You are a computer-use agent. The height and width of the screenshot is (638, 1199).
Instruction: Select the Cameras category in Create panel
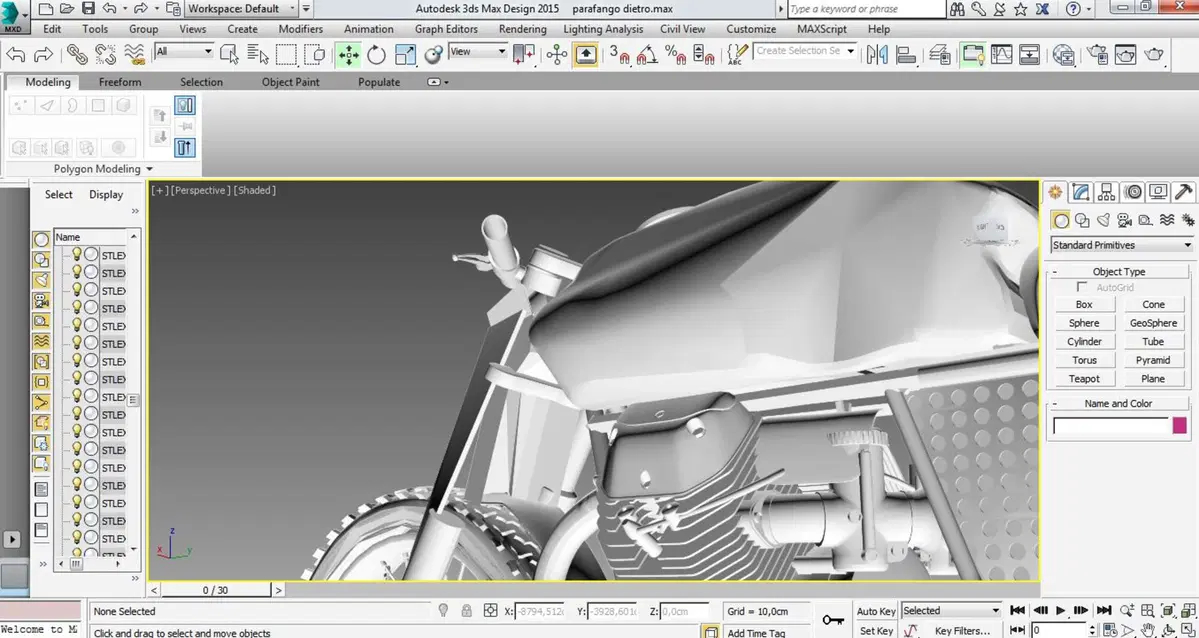(1124, 220)
